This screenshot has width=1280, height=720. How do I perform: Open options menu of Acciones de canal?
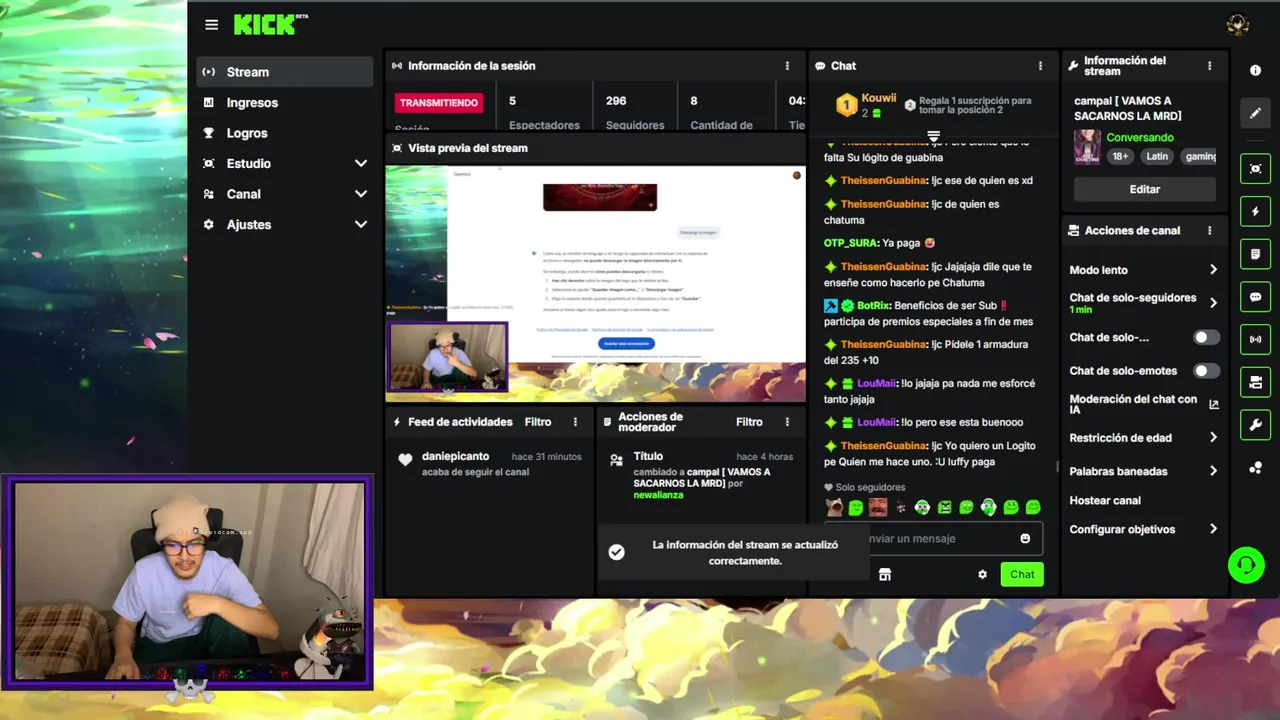point(1209,230)
